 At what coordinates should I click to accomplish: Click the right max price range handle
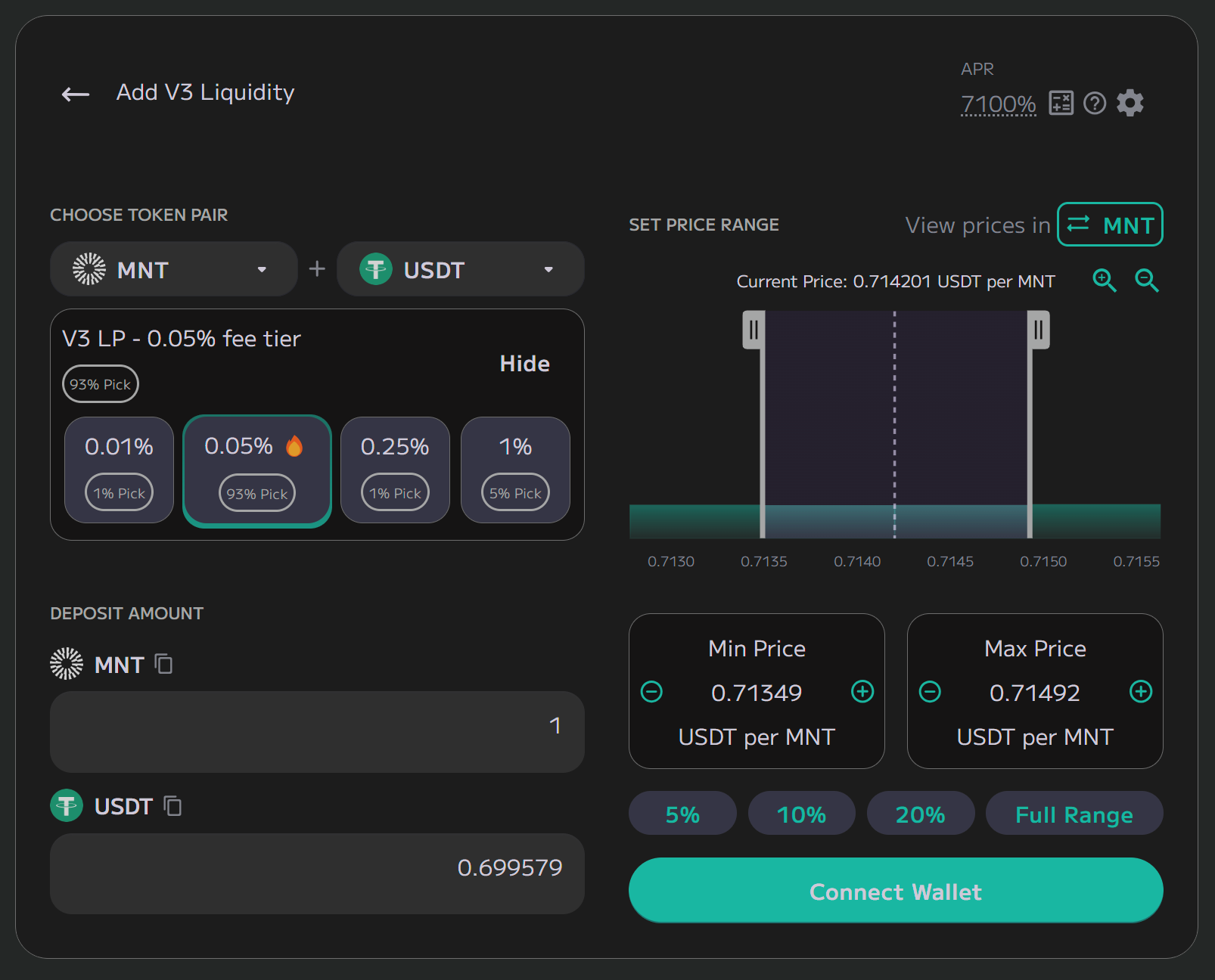(x=1039, y=330)
